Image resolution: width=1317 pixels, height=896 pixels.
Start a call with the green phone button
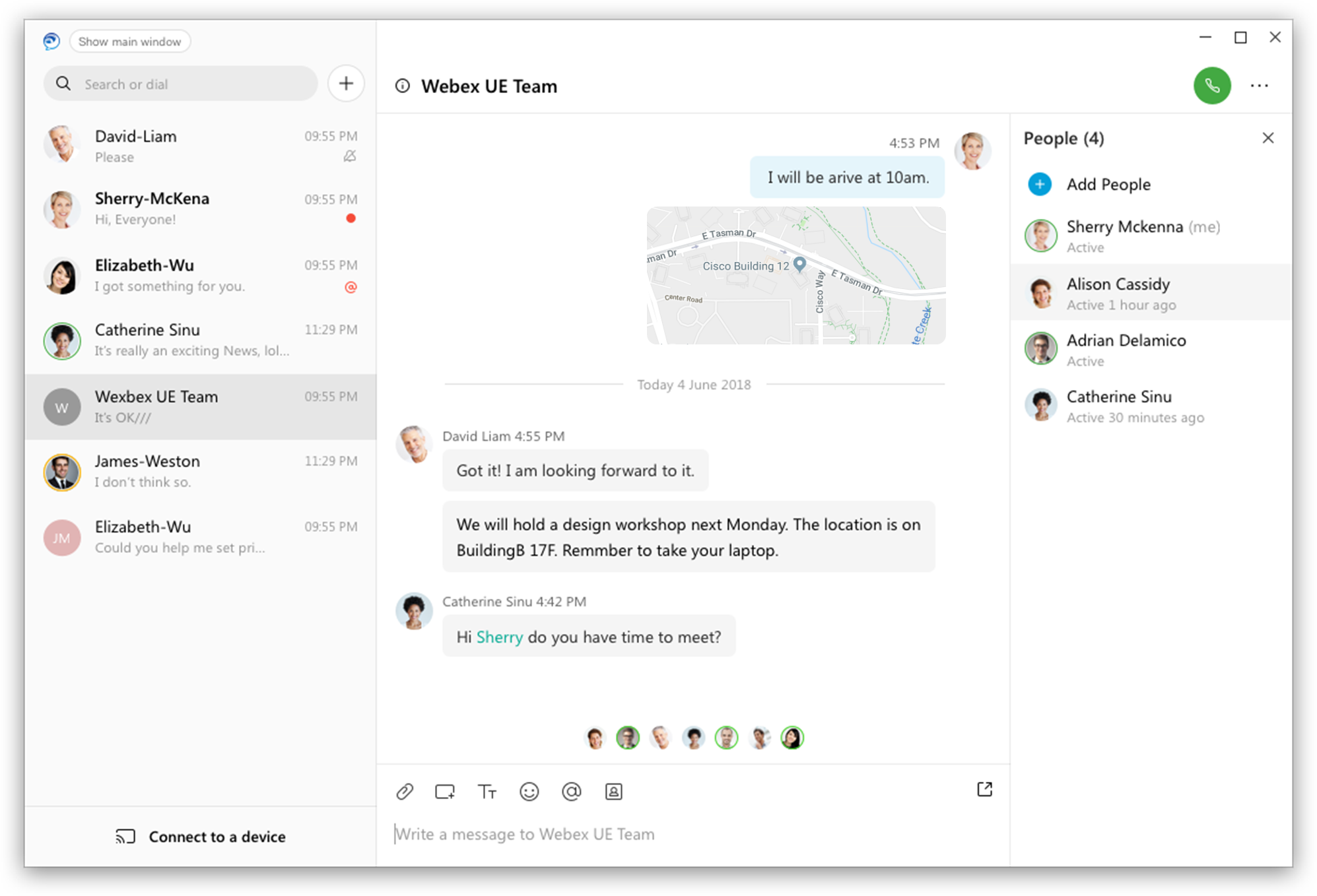click(1212, 86)
